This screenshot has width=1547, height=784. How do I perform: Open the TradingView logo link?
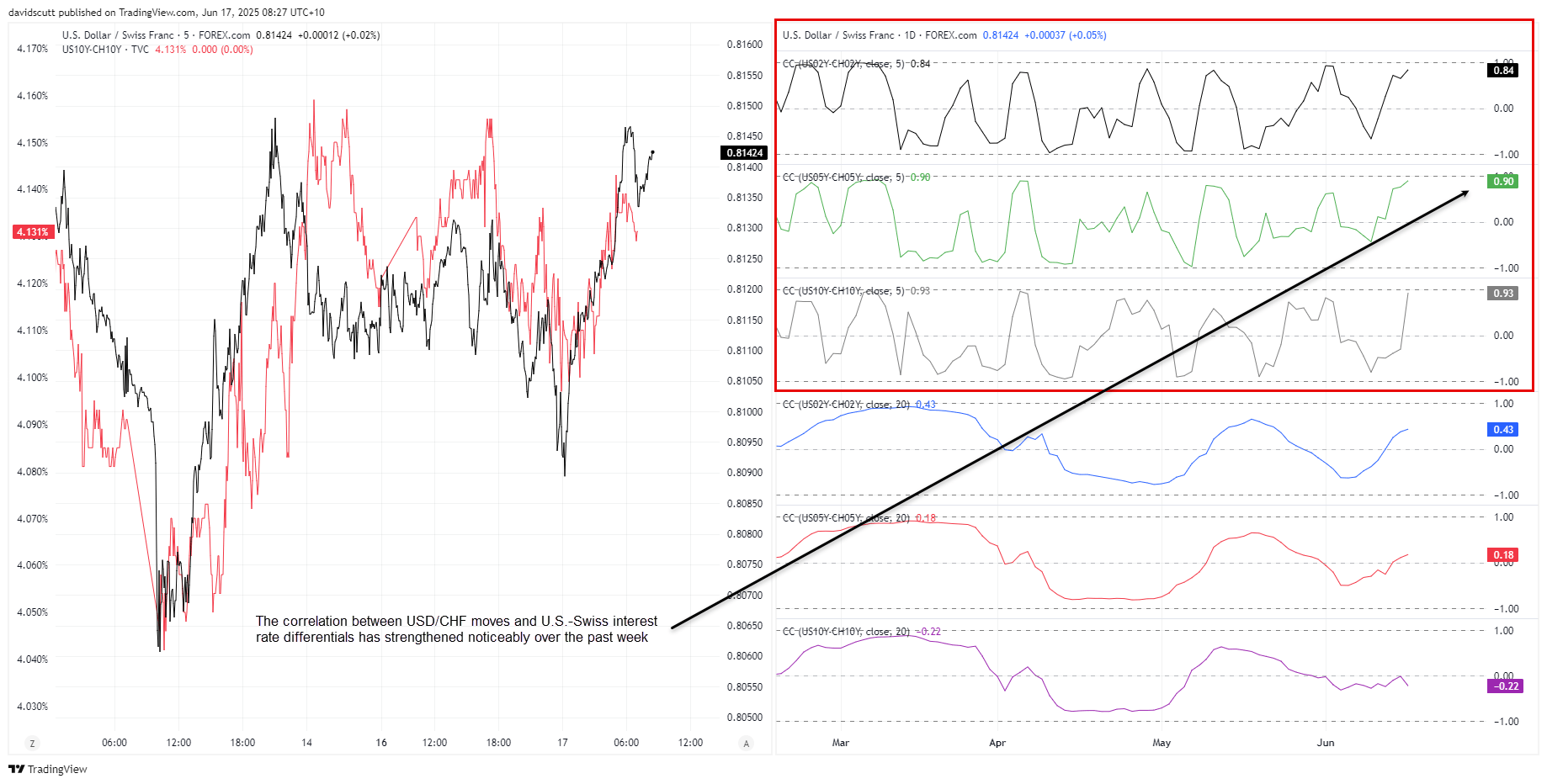[x=48, y=769]
